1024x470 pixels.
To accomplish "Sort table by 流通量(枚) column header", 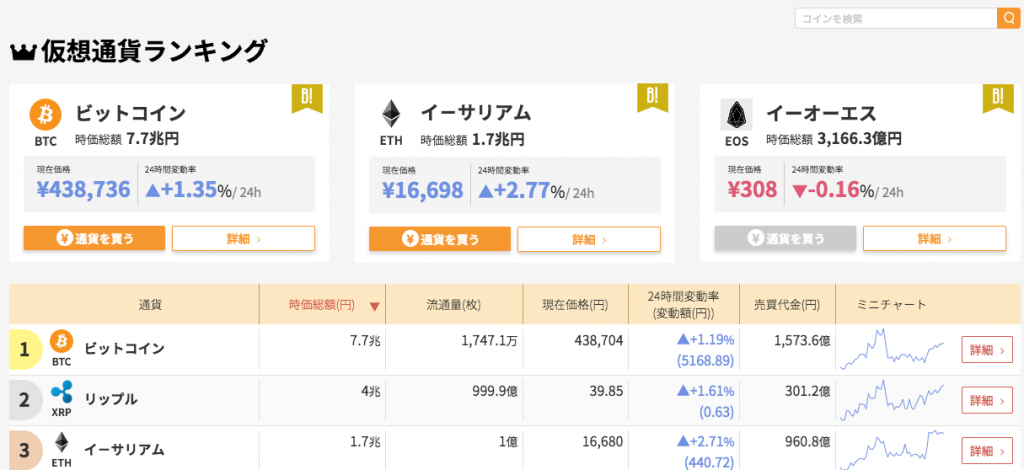I will tap(454, 304).
